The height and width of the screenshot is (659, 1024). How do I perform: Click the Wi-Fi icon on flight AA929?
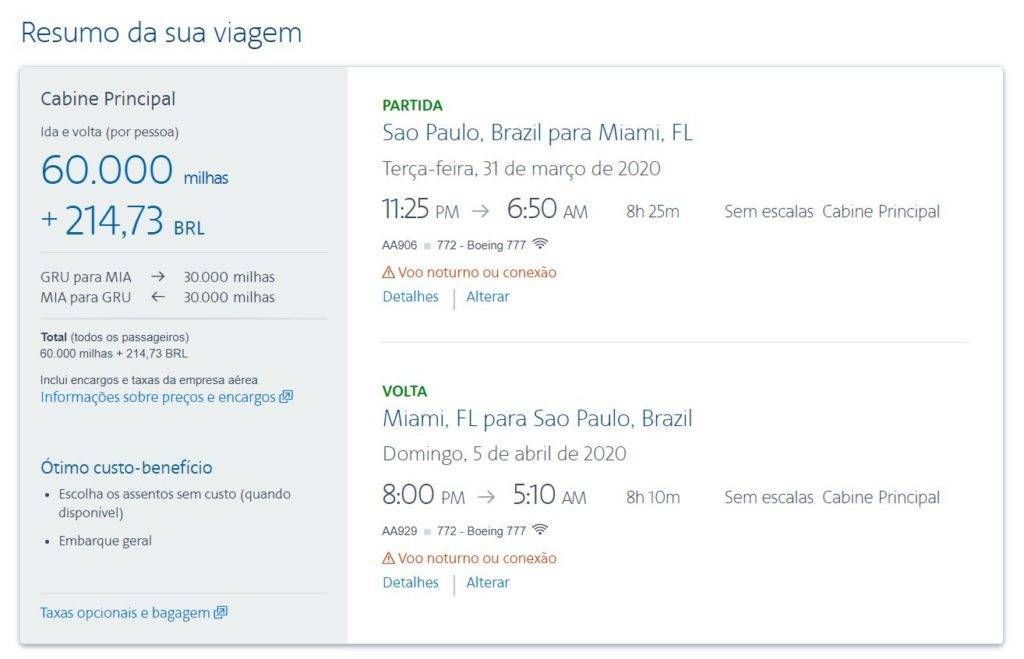(x=539, y=530)
